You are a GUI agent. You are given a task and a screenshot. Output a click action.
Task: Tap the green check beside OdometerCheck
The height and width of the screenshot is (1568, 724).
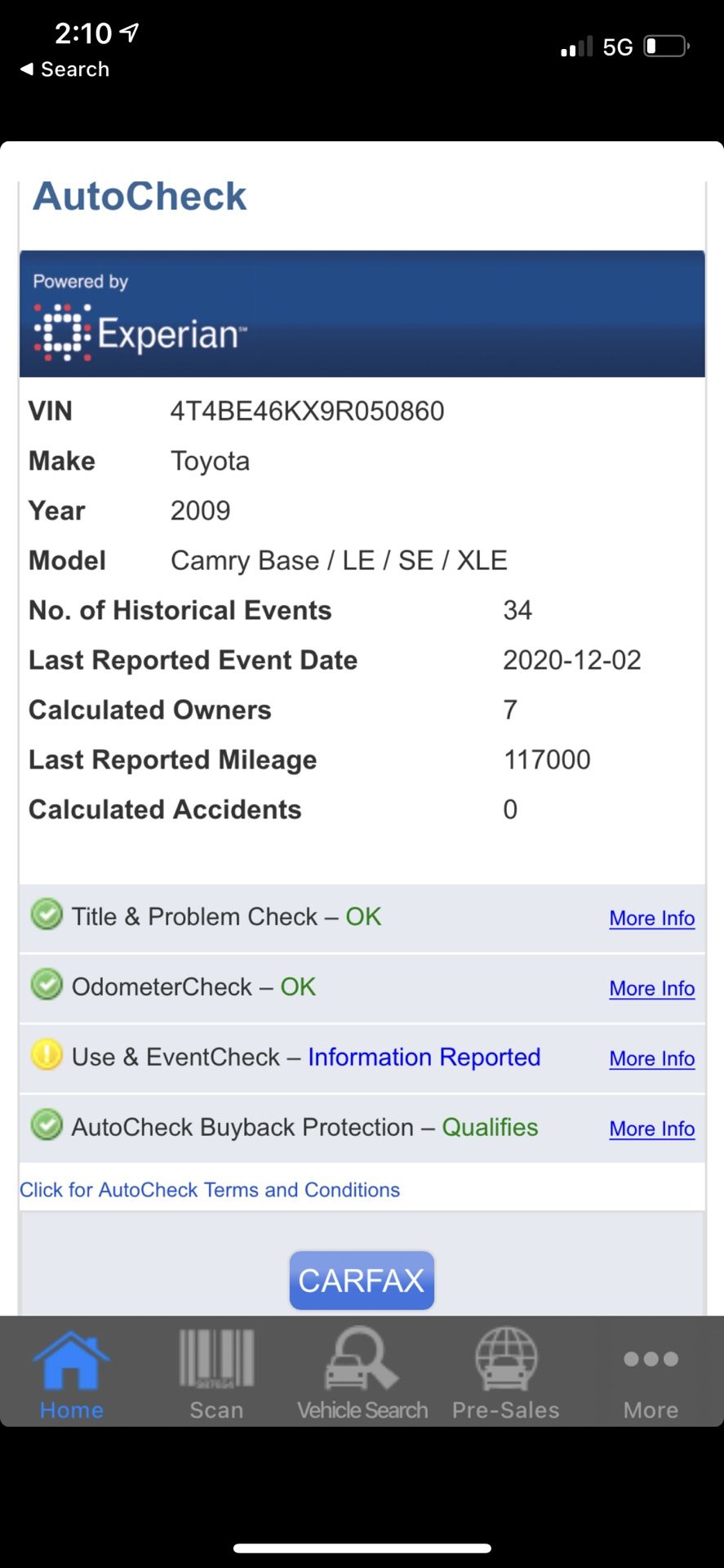tap(47, 985)
